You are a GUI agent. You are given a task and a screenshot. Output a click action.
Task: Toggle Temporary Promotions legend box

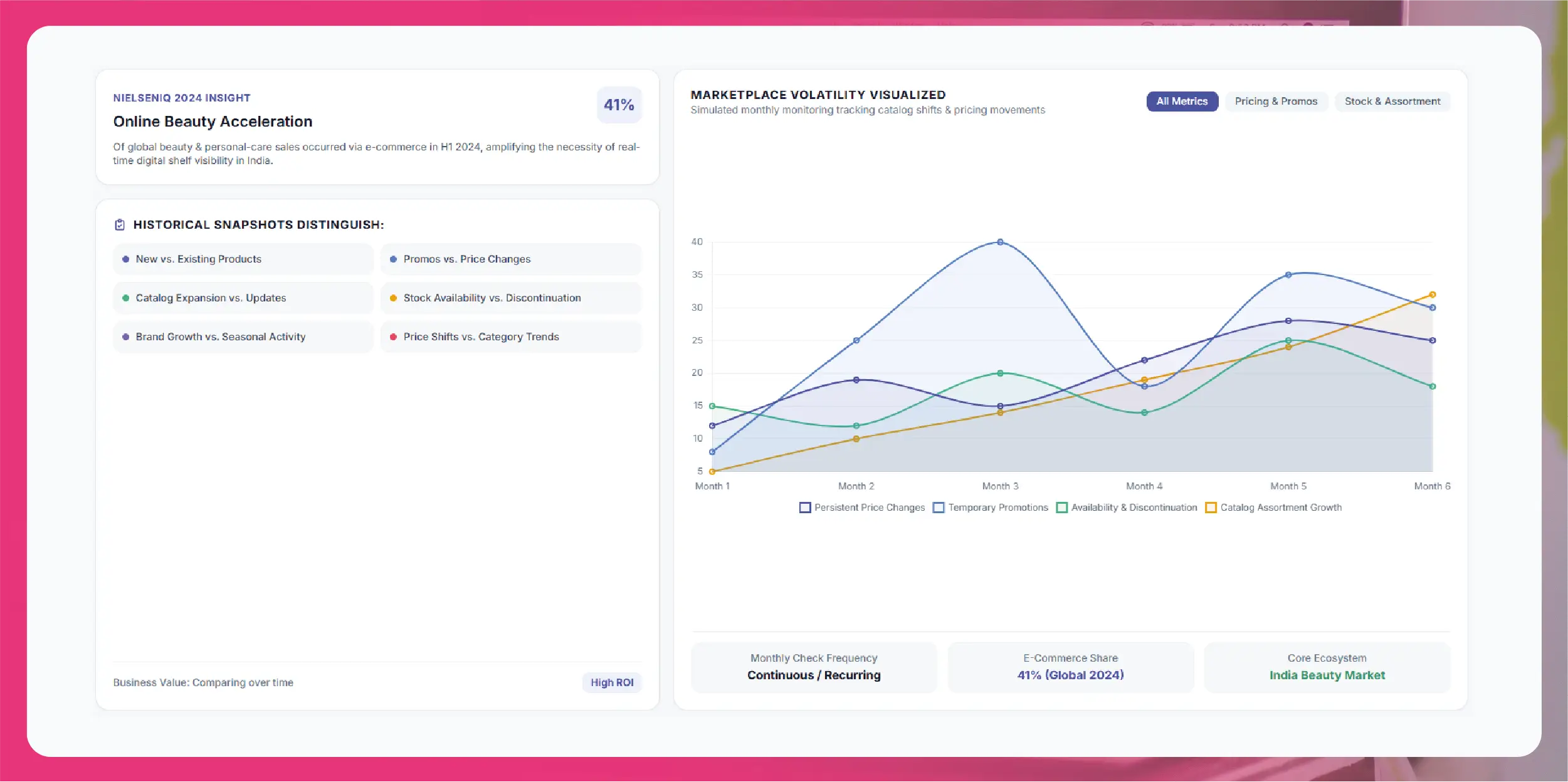tap(939, 508)
